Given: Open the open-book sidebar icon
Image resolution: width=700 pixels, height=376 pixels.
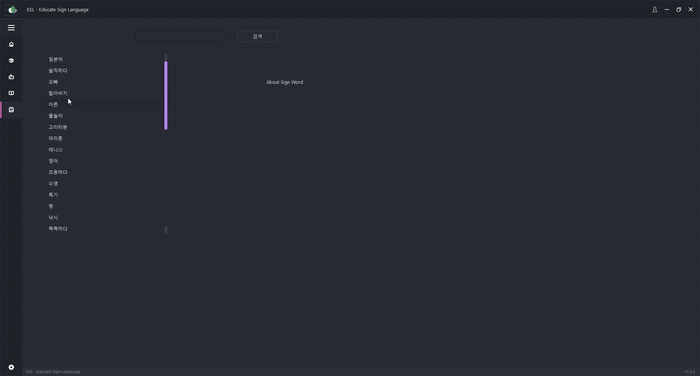Looking at the screenshot, I should (11, 93).
